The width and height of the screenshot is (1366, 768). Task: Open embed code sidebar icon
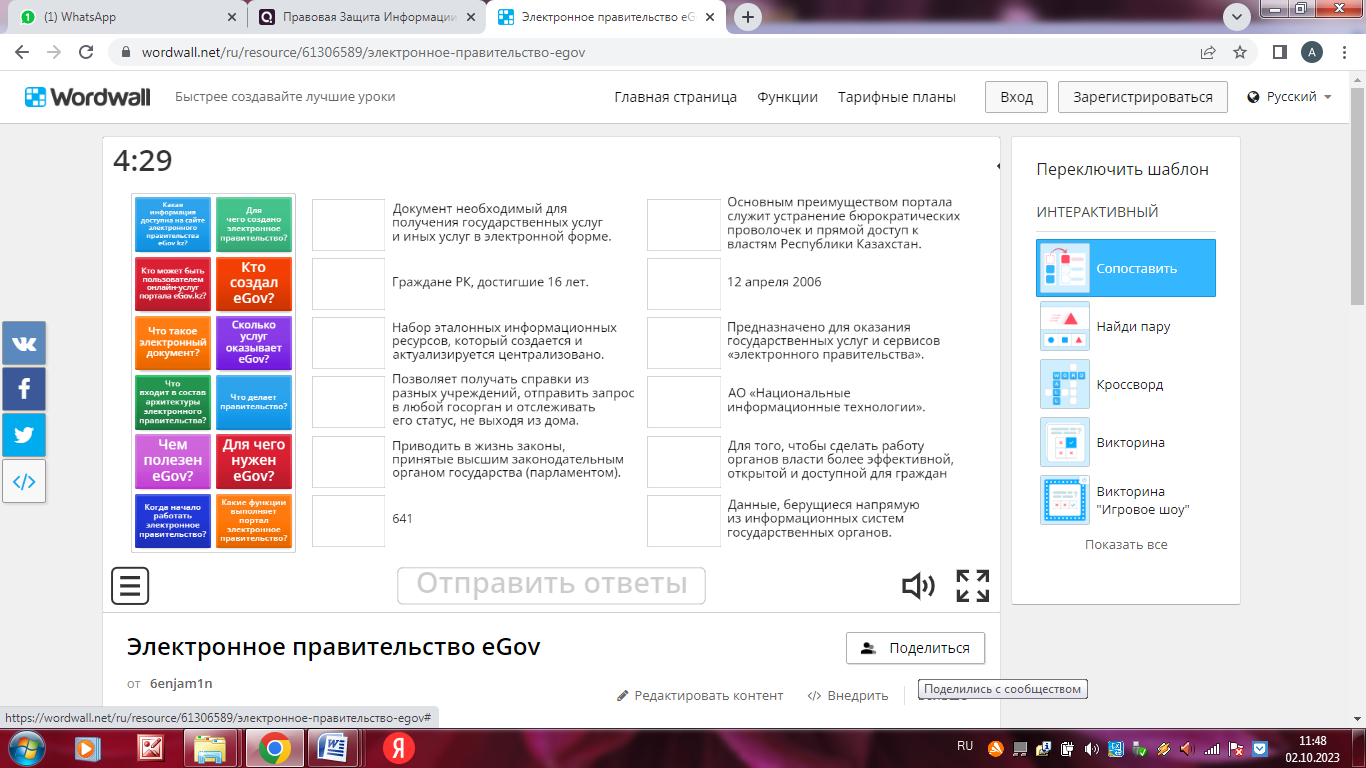24,481
